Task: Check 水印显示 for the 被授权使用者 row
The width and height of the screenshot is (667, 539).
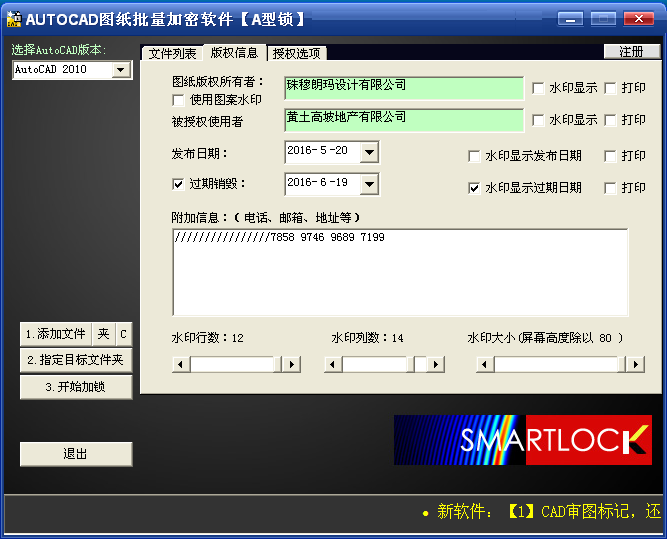Action: [x=538, y=120]
